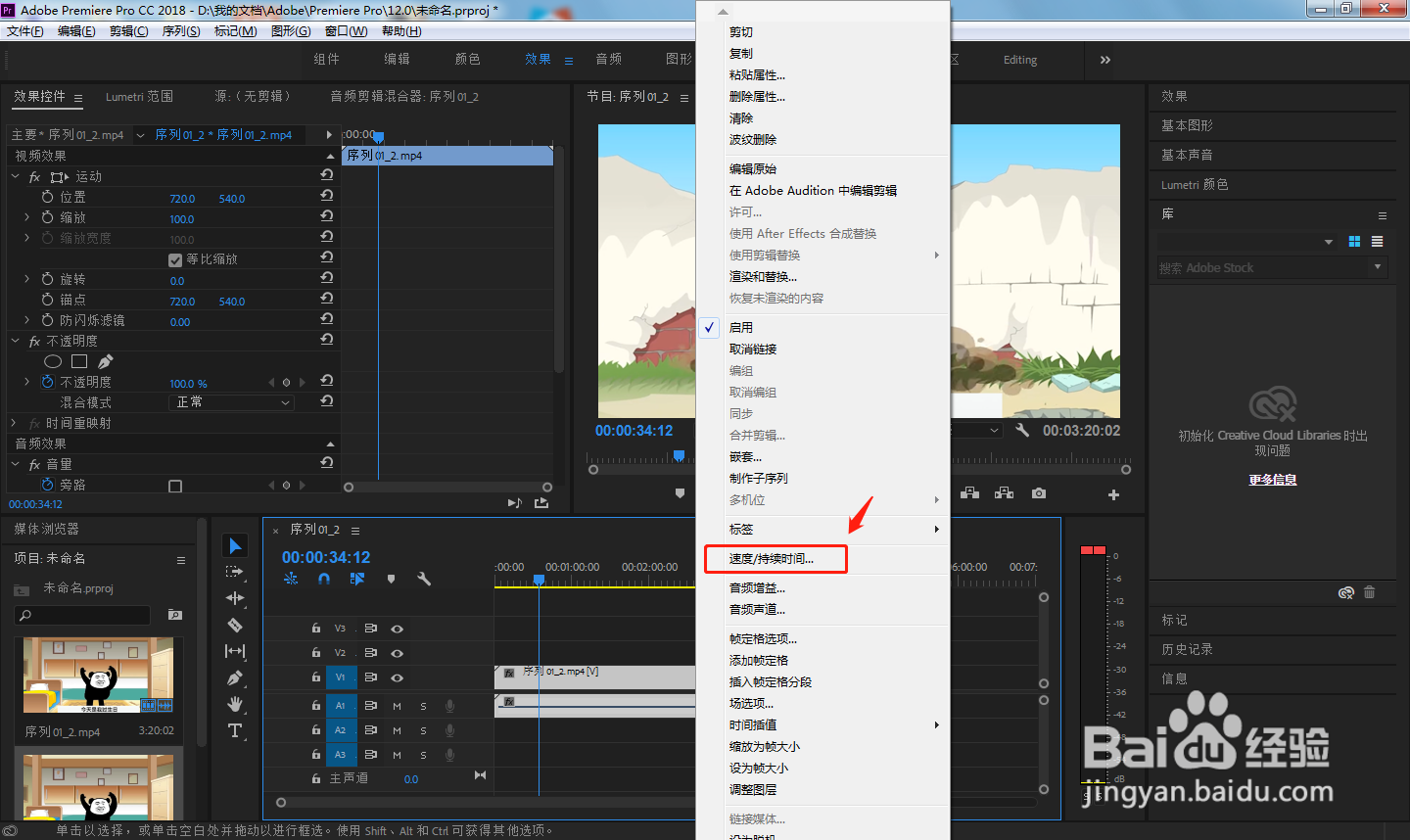Expand the 防闪烁滤镜 property
This screenshot has width=1410, height=840.
[27, 320]
